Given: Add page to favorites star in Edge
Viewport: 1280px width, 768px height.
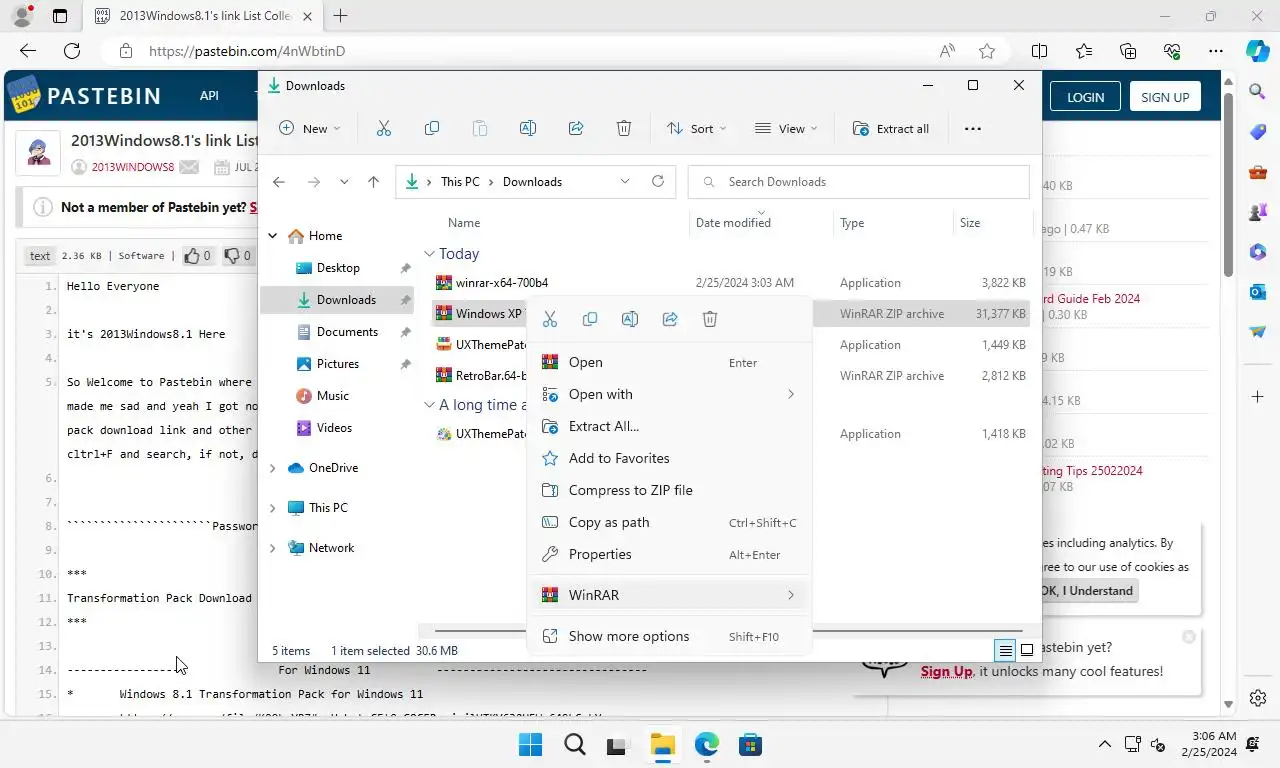Looking at the screenshot, I should [x=987, y=51].
